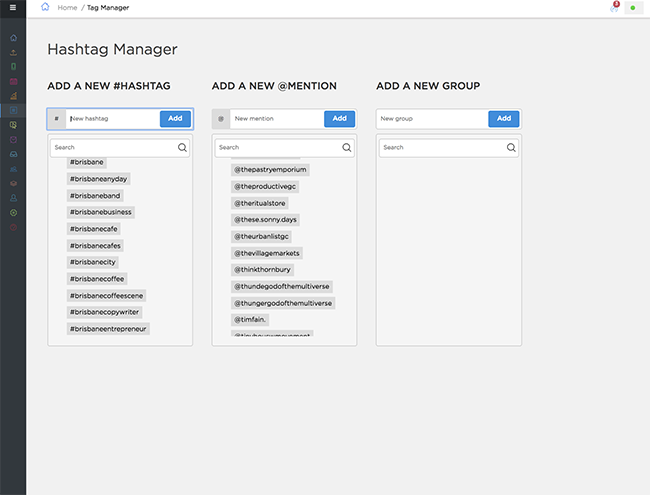Screen dimensions: 650x495
Task: Open the light-blue inbox sidebar icon
Action: pos(13,154)
